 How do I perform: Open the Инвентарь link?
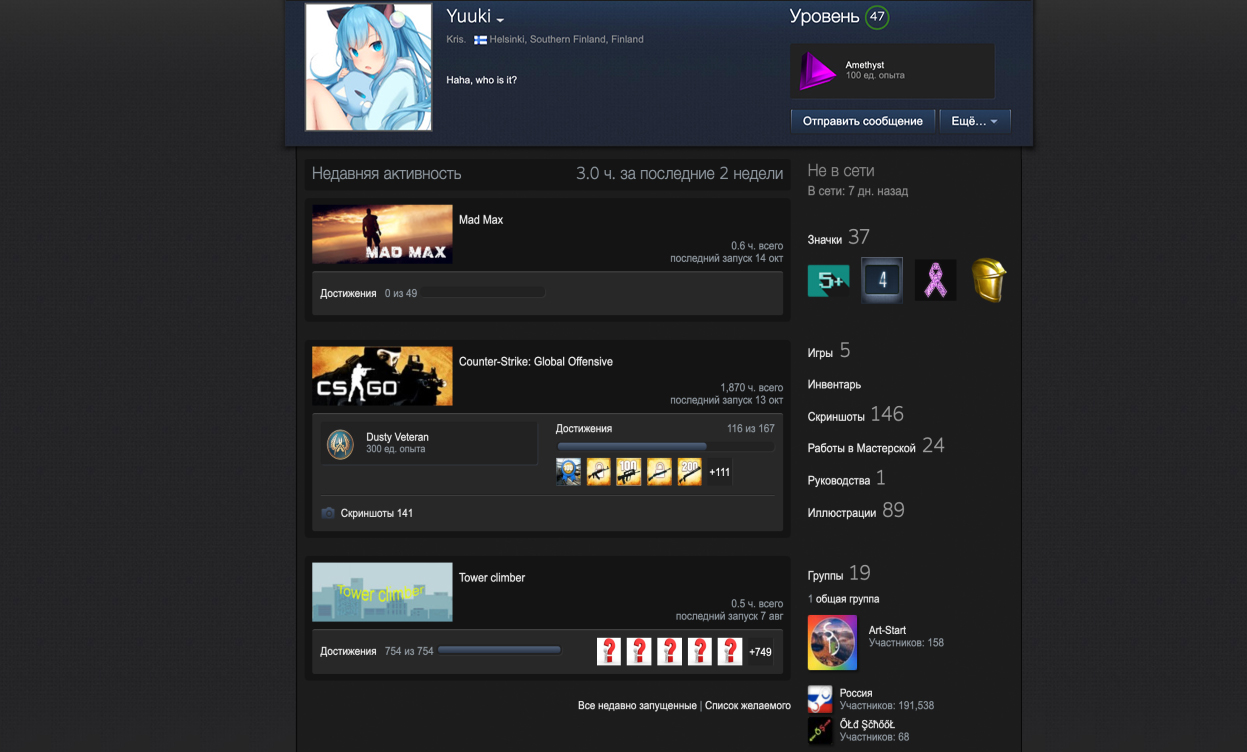[834, 385]
